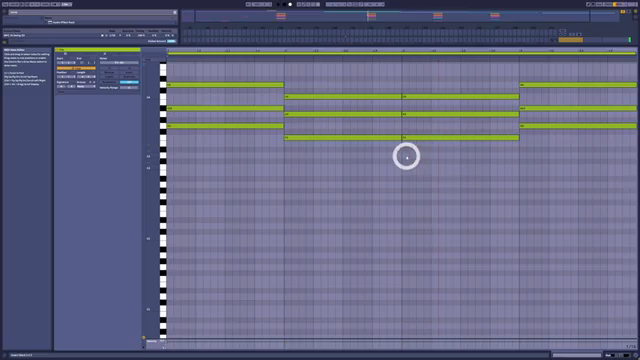The height and width of the screenshot is (360, 640).
Task: Click the blue button beside Randomize
Action: pos(129,82)
